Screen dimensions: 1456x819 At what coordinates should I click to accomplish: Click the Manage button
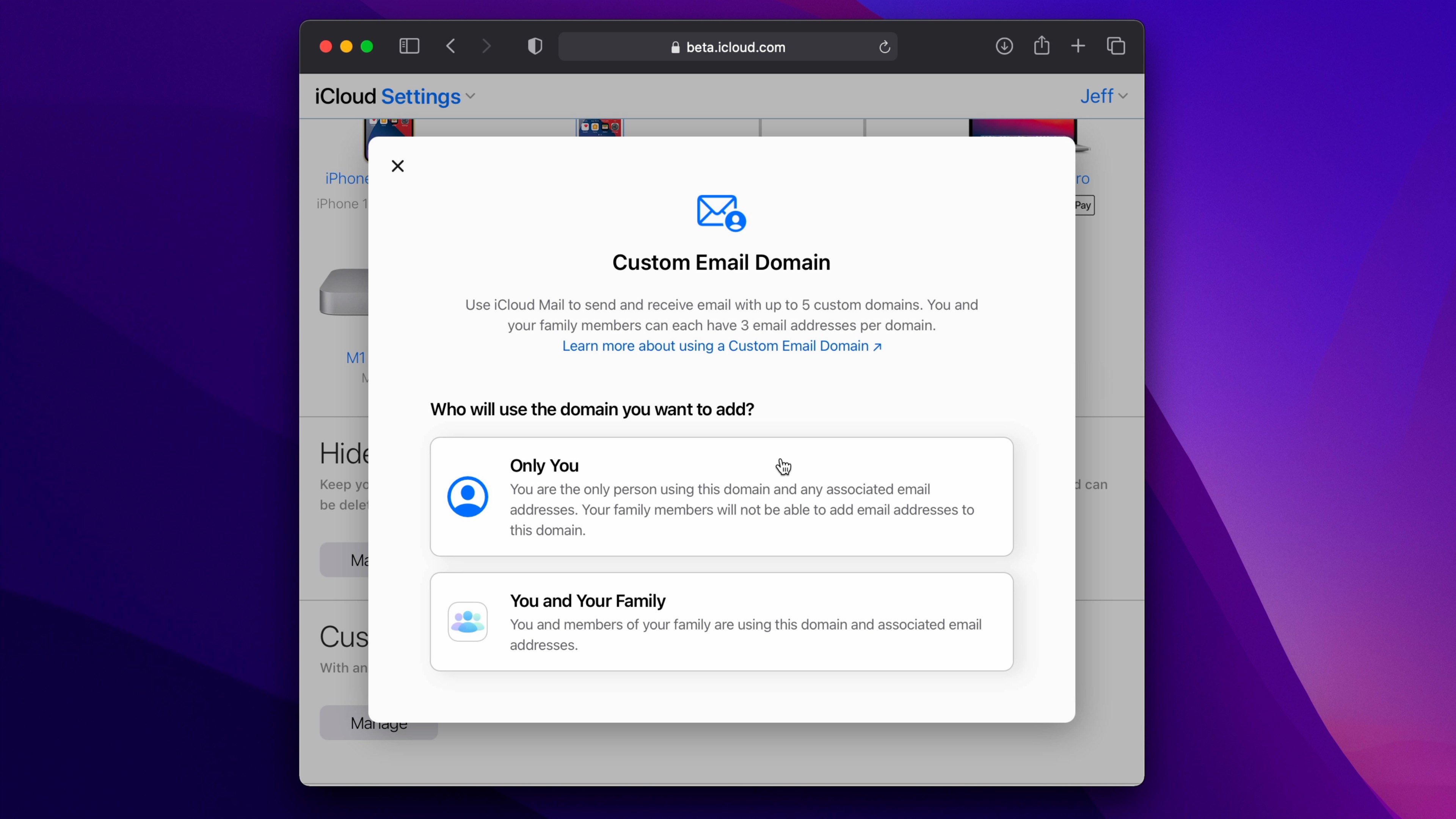click(378, 723)
